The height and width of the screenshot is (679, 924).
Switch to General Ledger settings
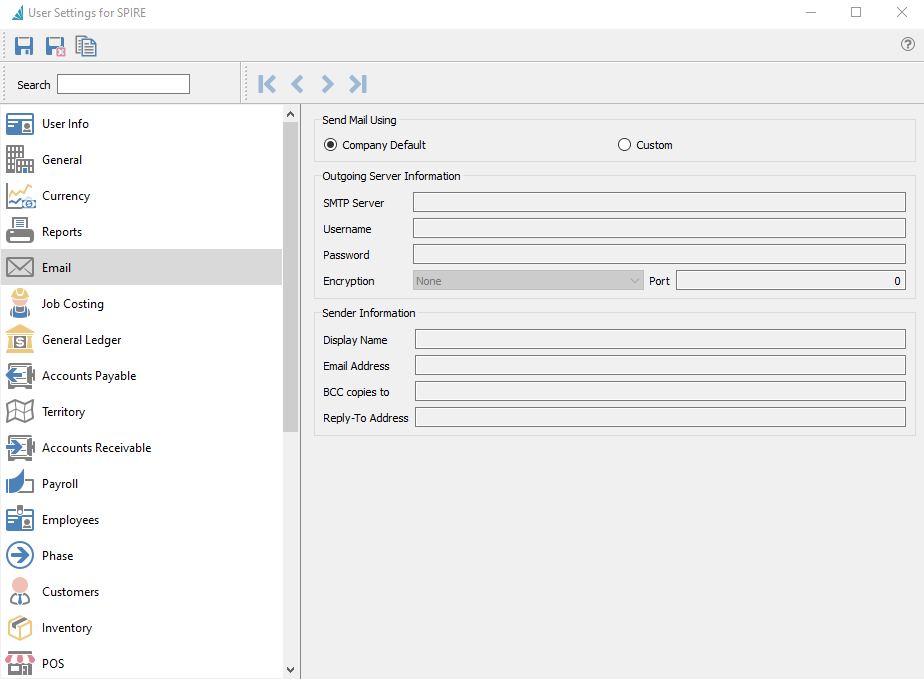(81, 340)
